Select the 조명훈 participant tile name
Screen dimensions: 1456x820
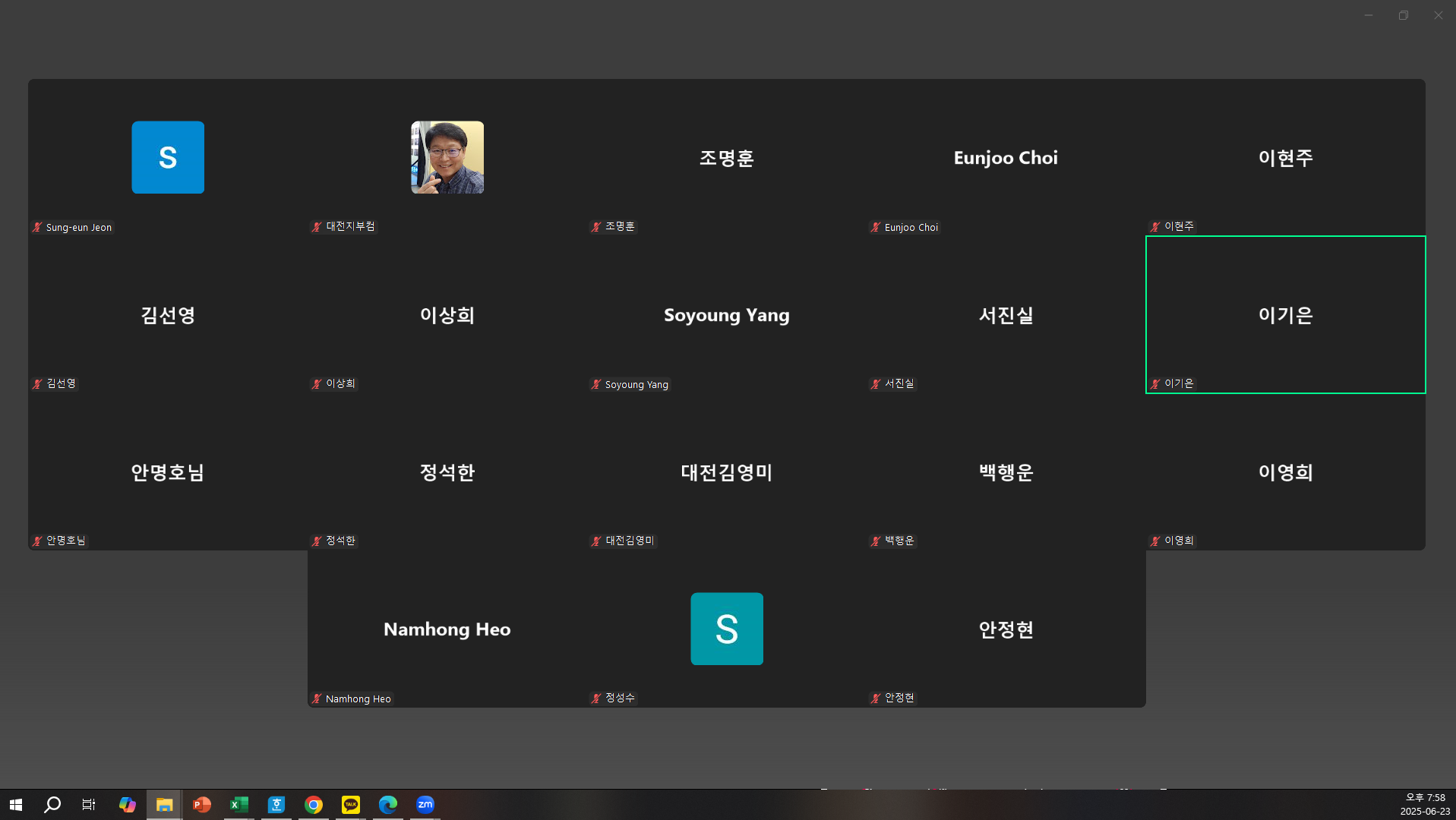727,158
